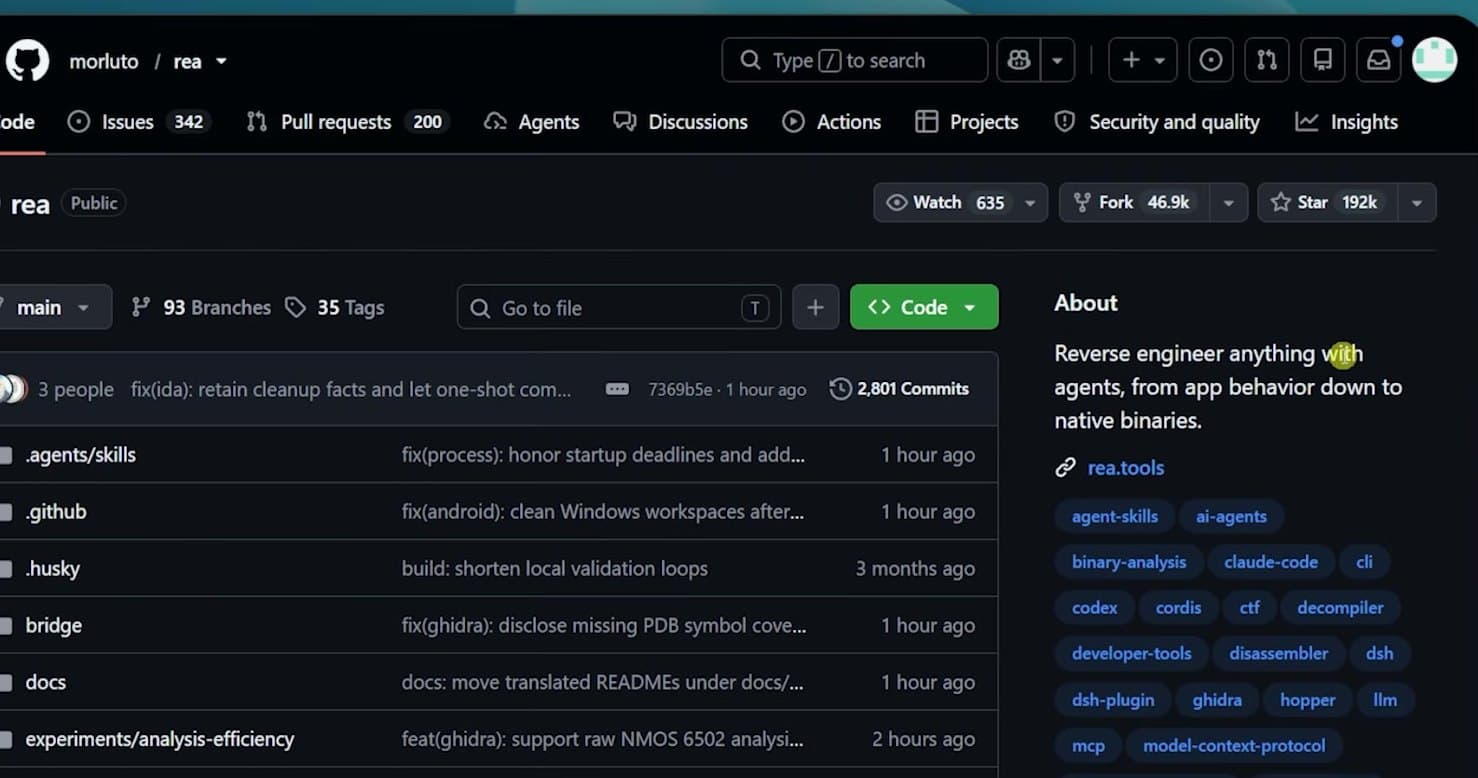Open the Star lists dropdown arrow
The width and height of the screenshot is (1478, 778).
[x=1416, y=203]
